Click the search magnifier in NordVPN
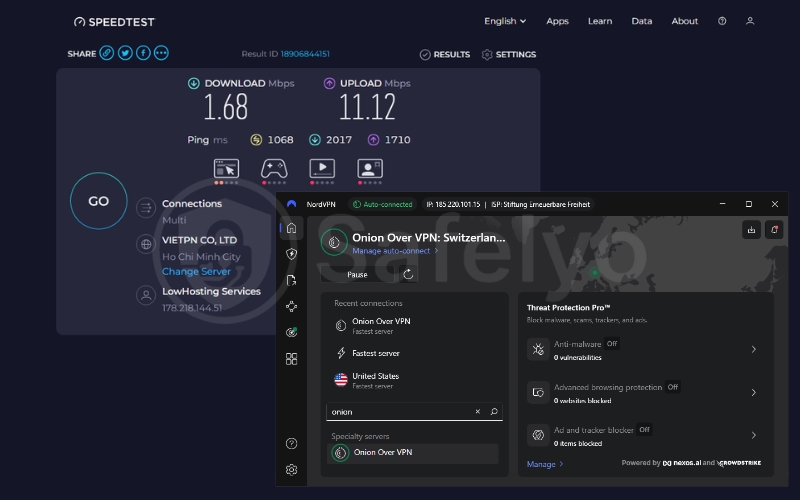 coord(494,411)
